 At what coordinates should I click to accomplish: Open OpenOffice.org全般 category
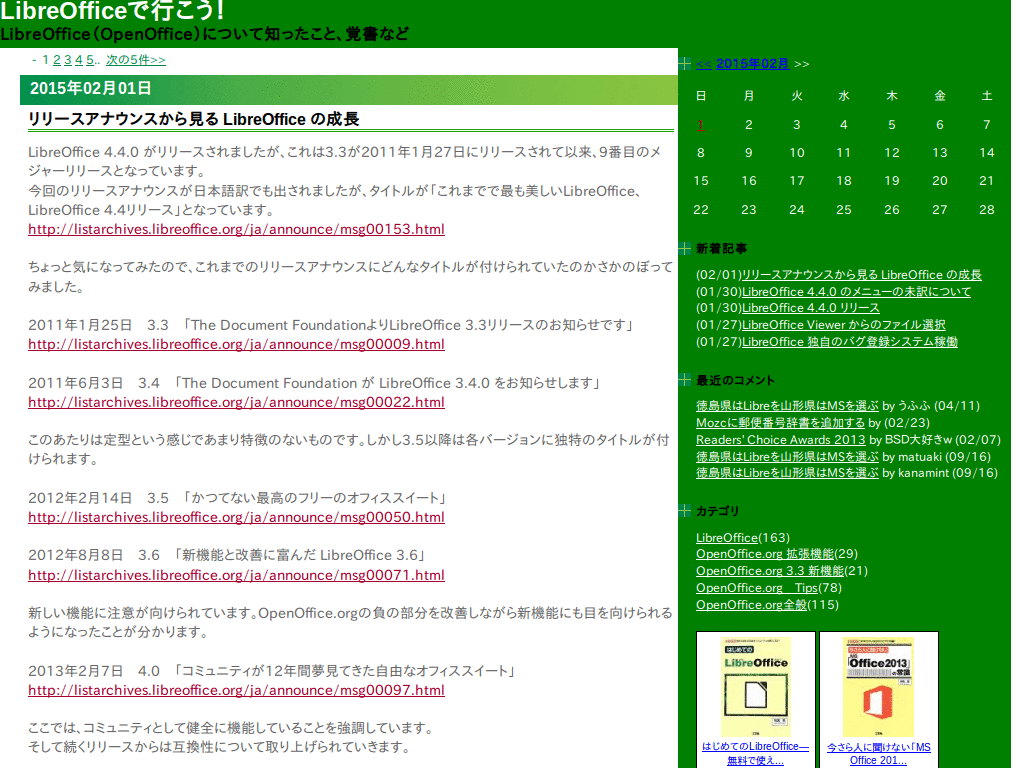point(752,605)
